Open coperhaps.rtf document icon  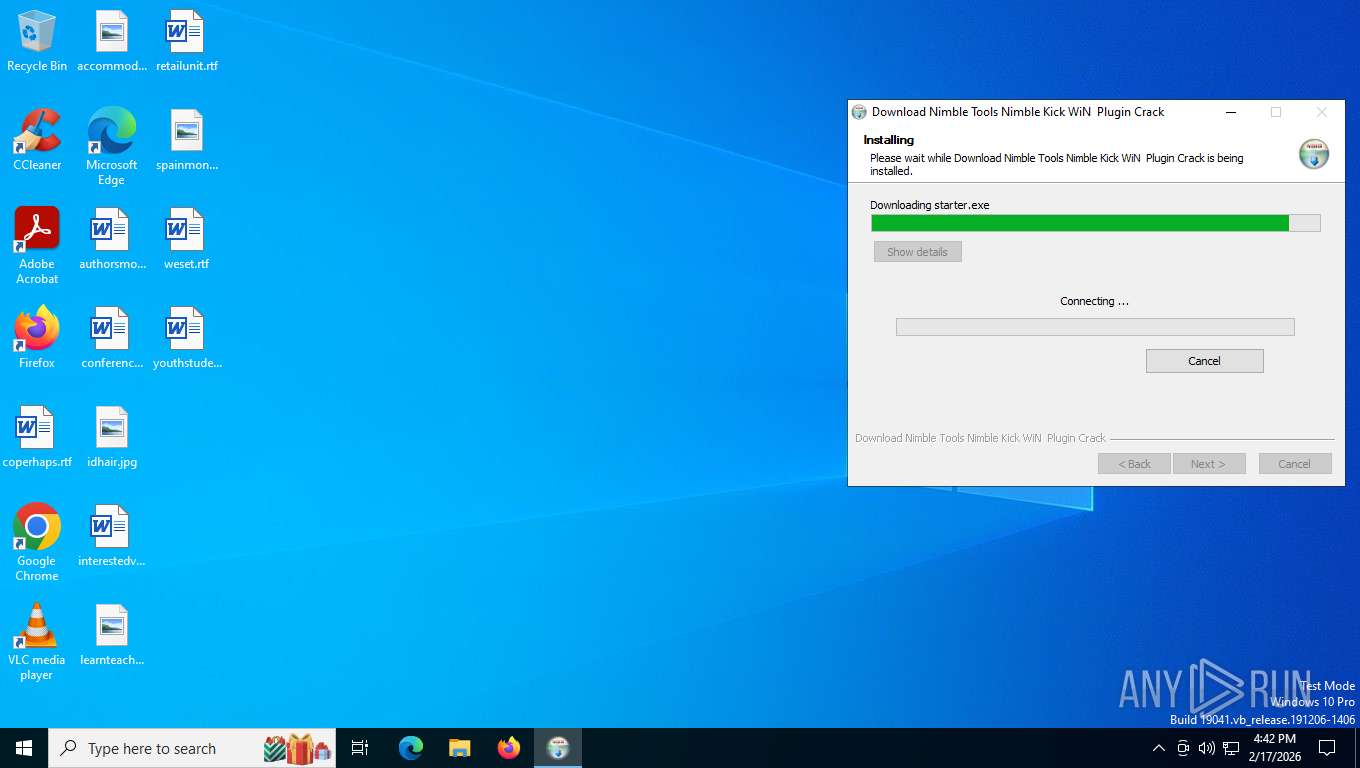[37, 438]
